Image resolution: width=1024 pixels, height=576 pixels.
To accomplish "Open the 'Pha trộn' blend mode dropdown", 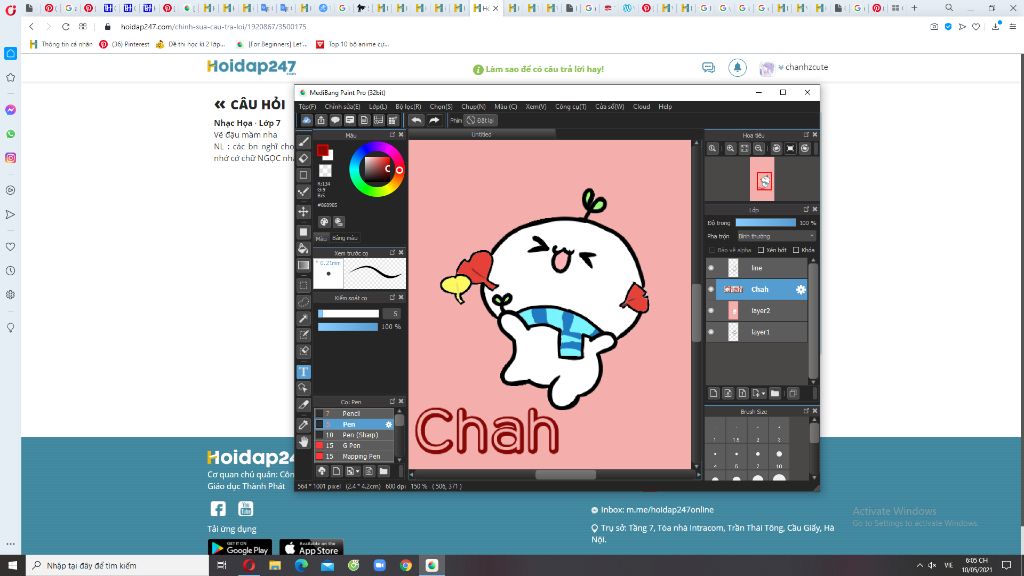I will coord(776,236).
